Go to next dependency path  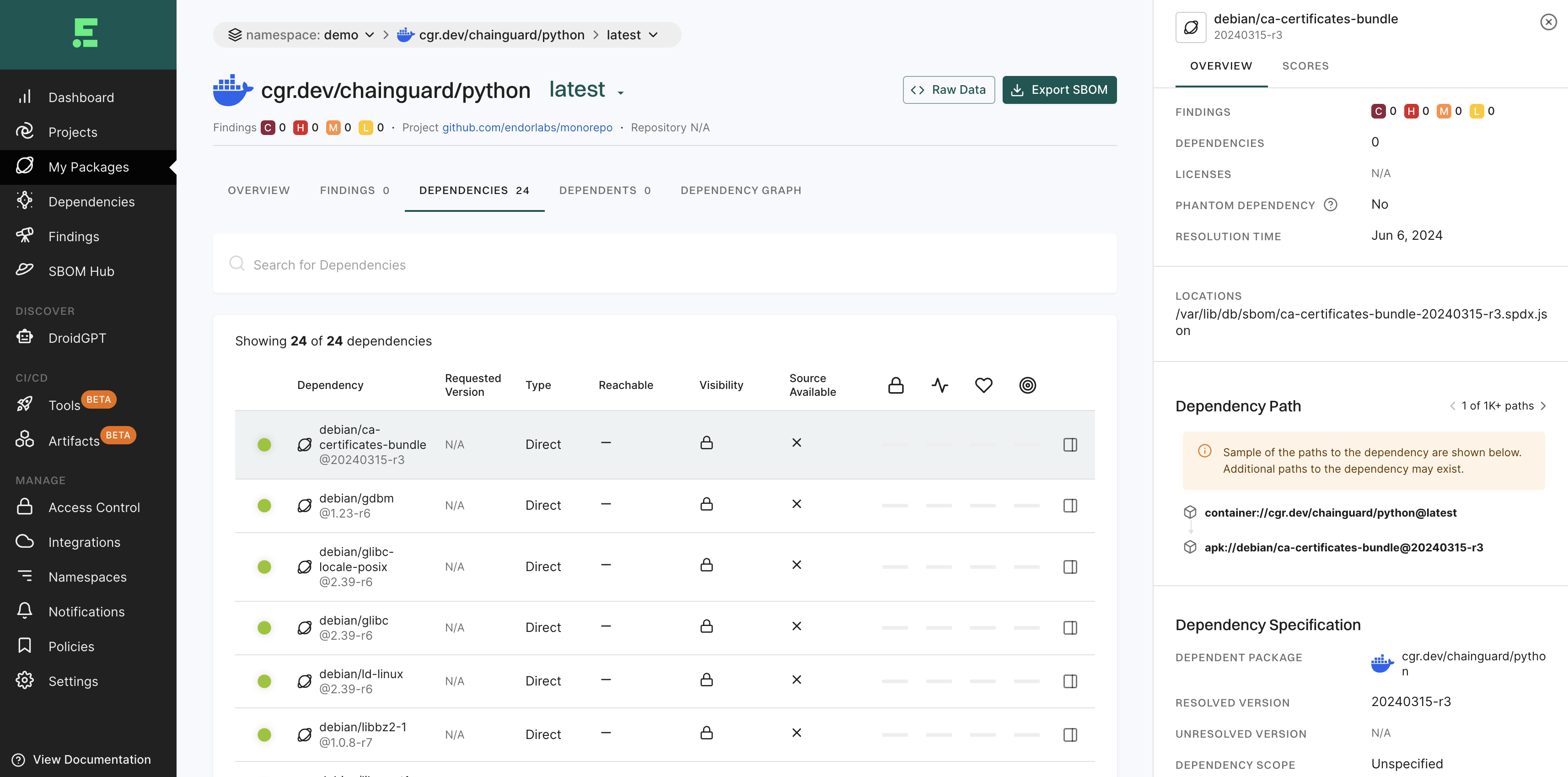[1543, 405]
